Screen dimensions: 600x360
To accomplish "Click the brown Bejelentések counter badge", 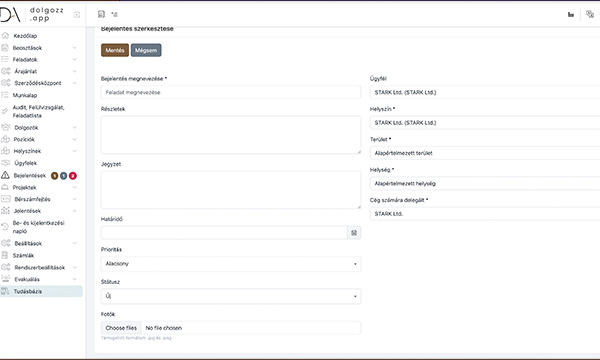I will click(55, 176).
